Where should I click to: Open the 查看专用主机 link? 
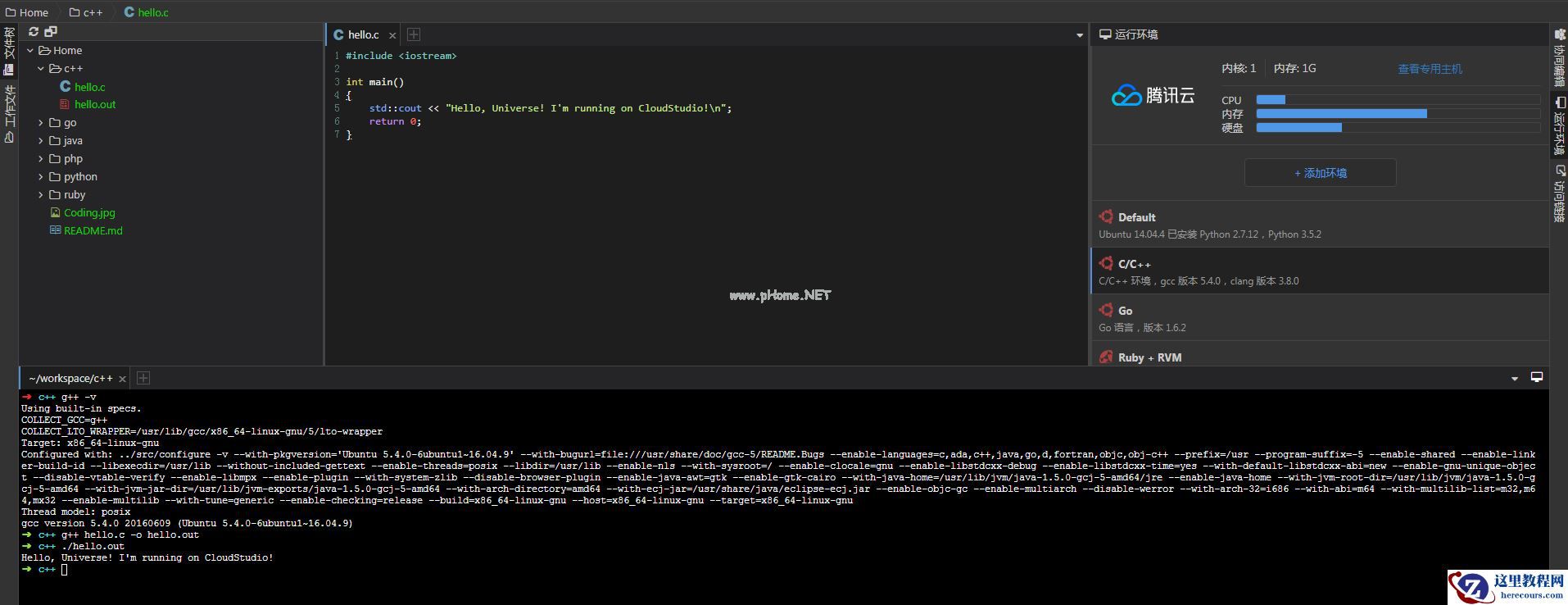tap(1430, 69)
